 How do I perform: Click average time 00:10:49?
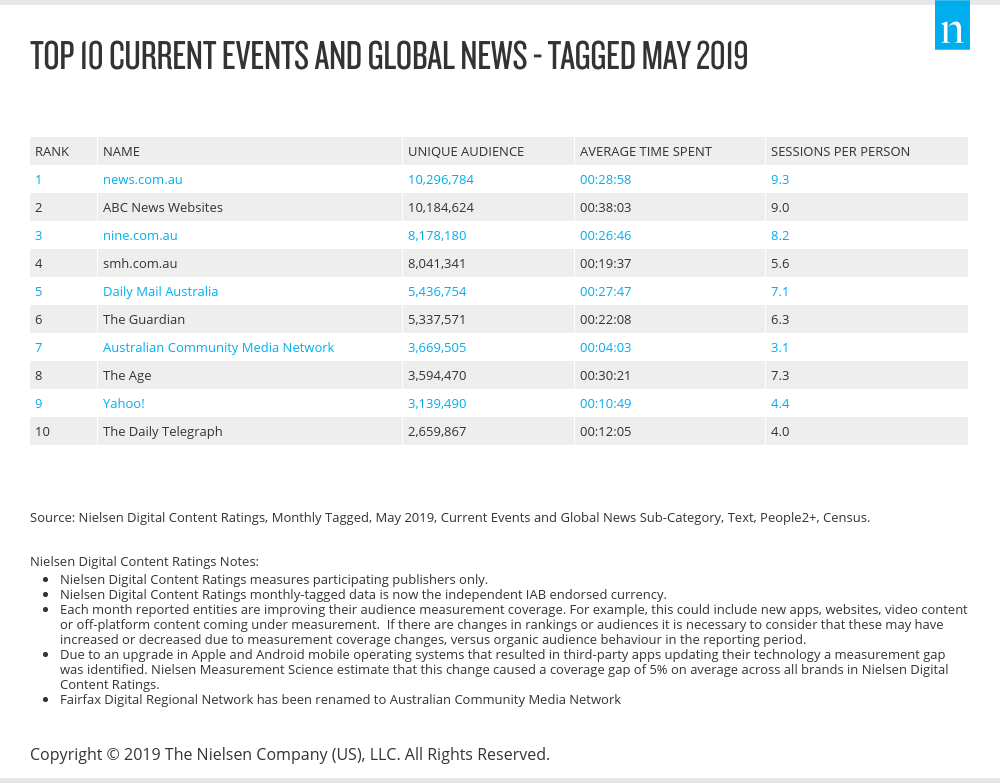click(605, 404)
